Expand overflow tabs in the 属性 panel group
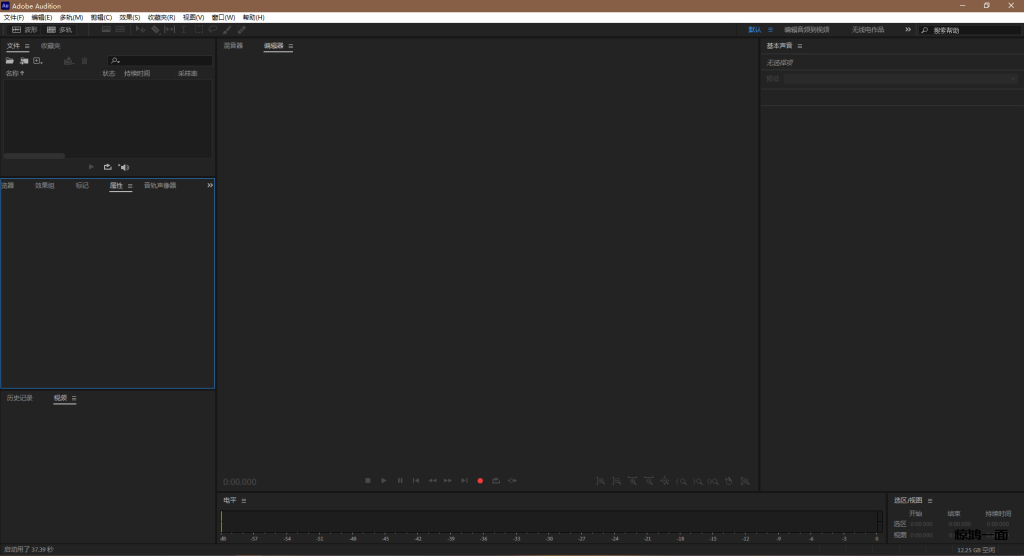The width and height of the screenshot is (1024, 556). pos(210,185)
